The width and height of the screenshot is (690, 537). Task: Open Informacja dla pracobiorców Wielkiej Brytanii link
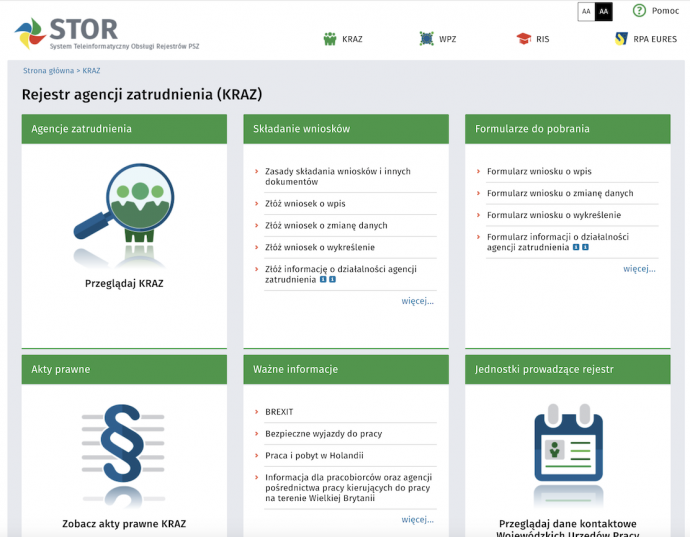point(349,488)
